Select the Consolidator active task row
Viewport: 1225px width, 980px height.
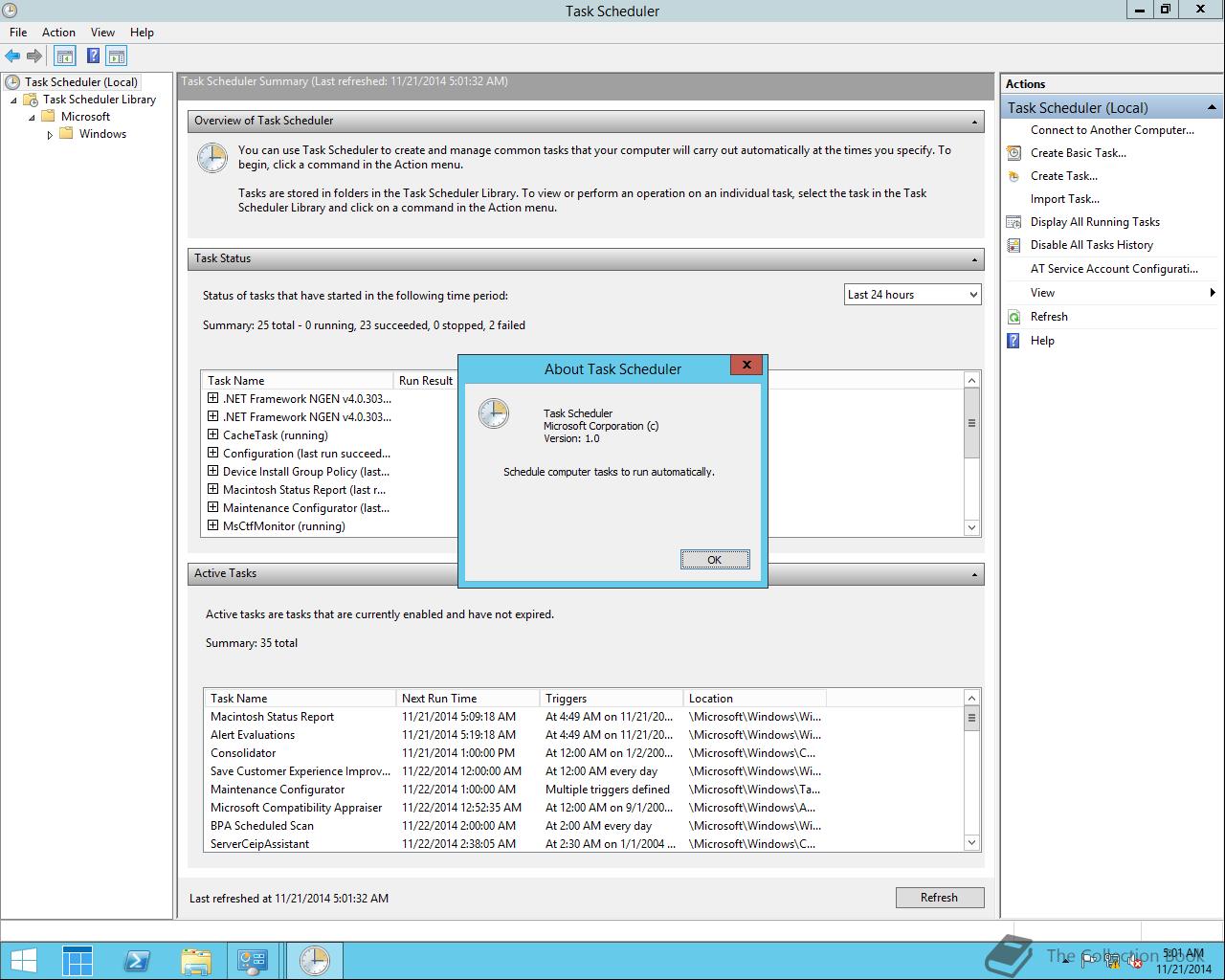click(x=584, y=753)
